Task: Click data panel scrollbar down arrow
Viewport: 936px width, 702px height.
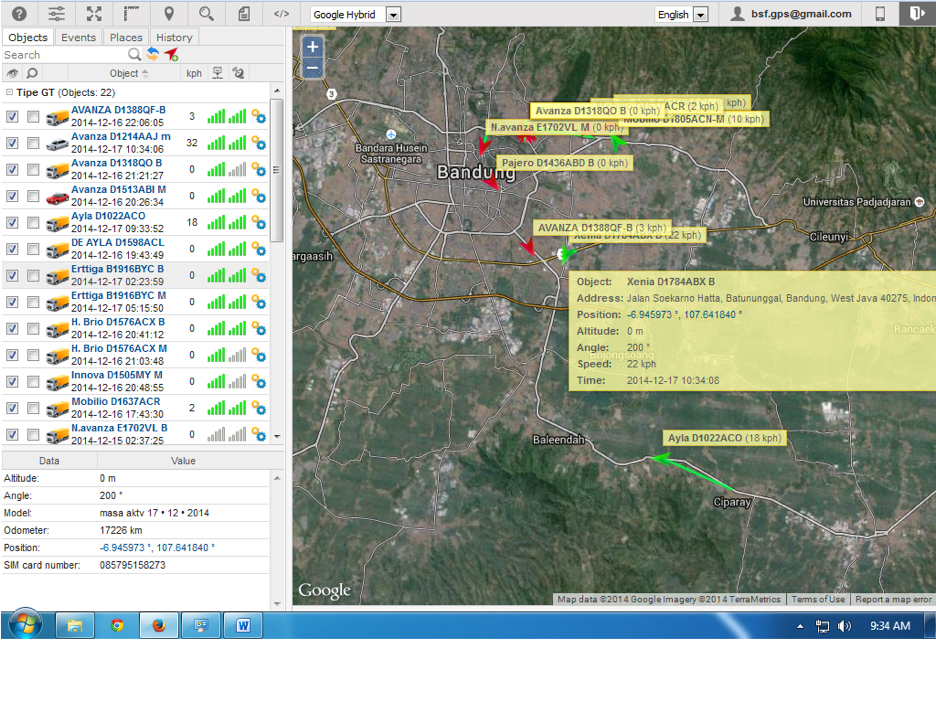Action: click(277, 603)
